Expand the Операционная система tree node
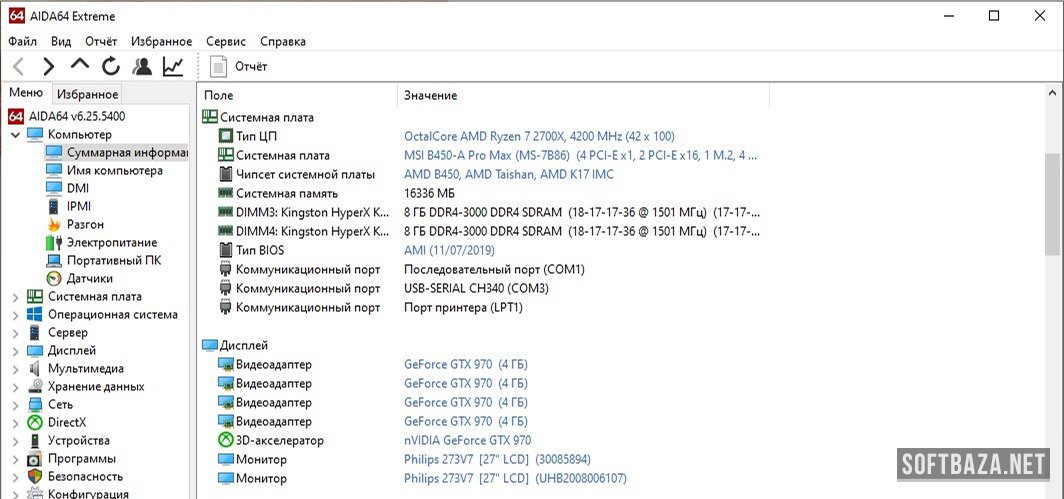1064x499 pixels. (15, 315)
